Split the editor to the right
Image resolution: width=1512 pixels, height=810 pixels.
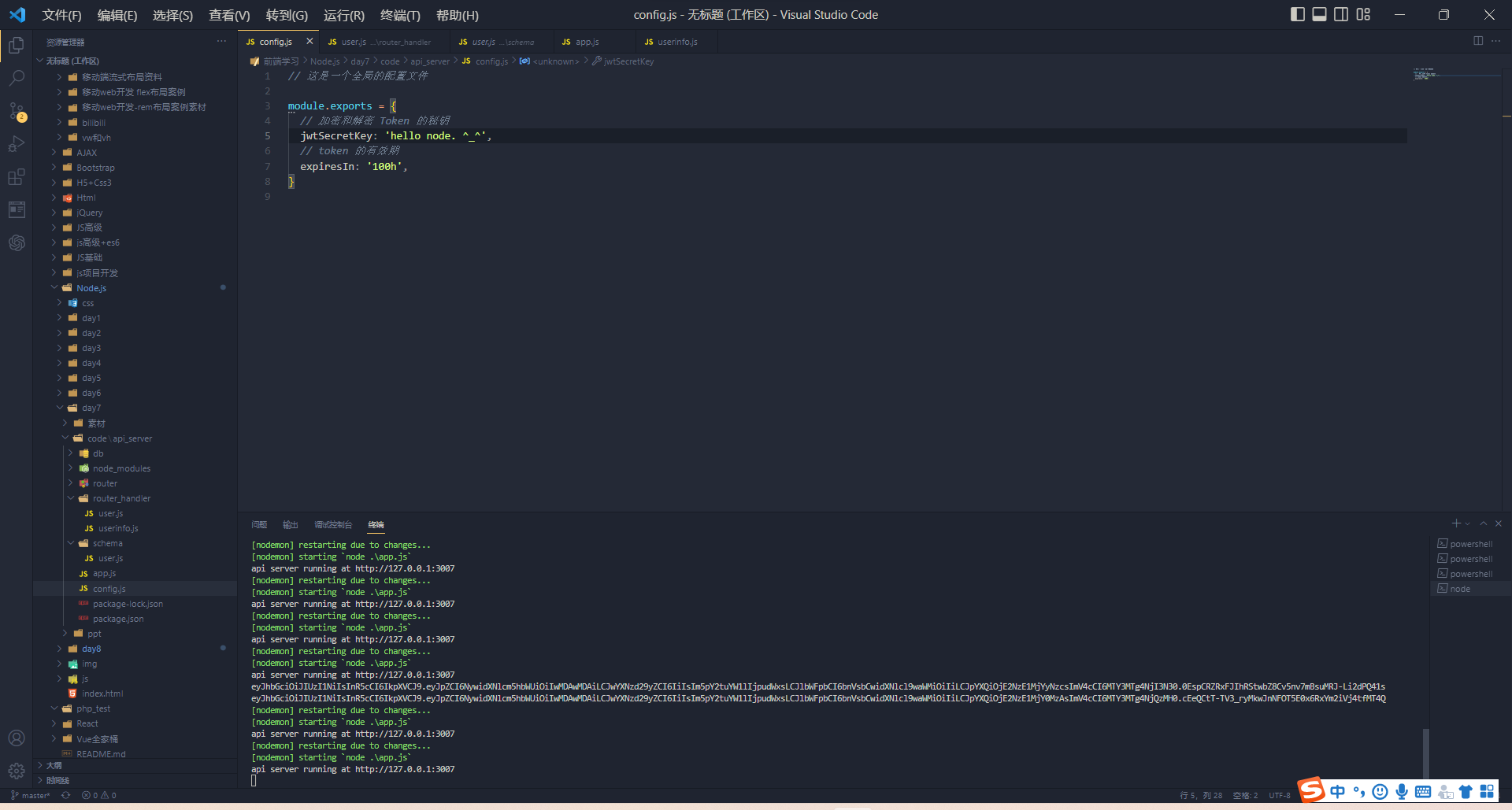tap(1478, 41)
